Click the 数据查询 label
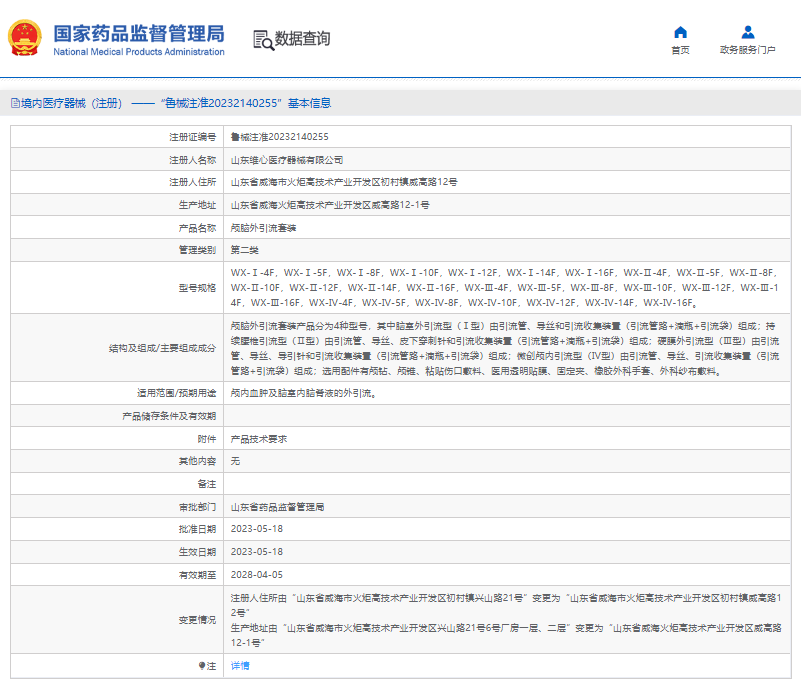 pos(302,38)
